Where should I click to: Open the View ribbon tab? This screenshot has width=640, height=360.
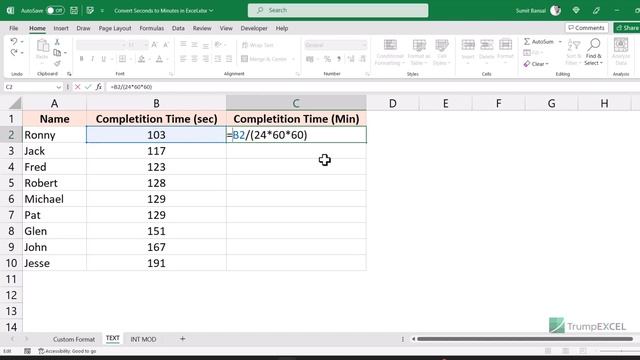[x=226, y=28]
